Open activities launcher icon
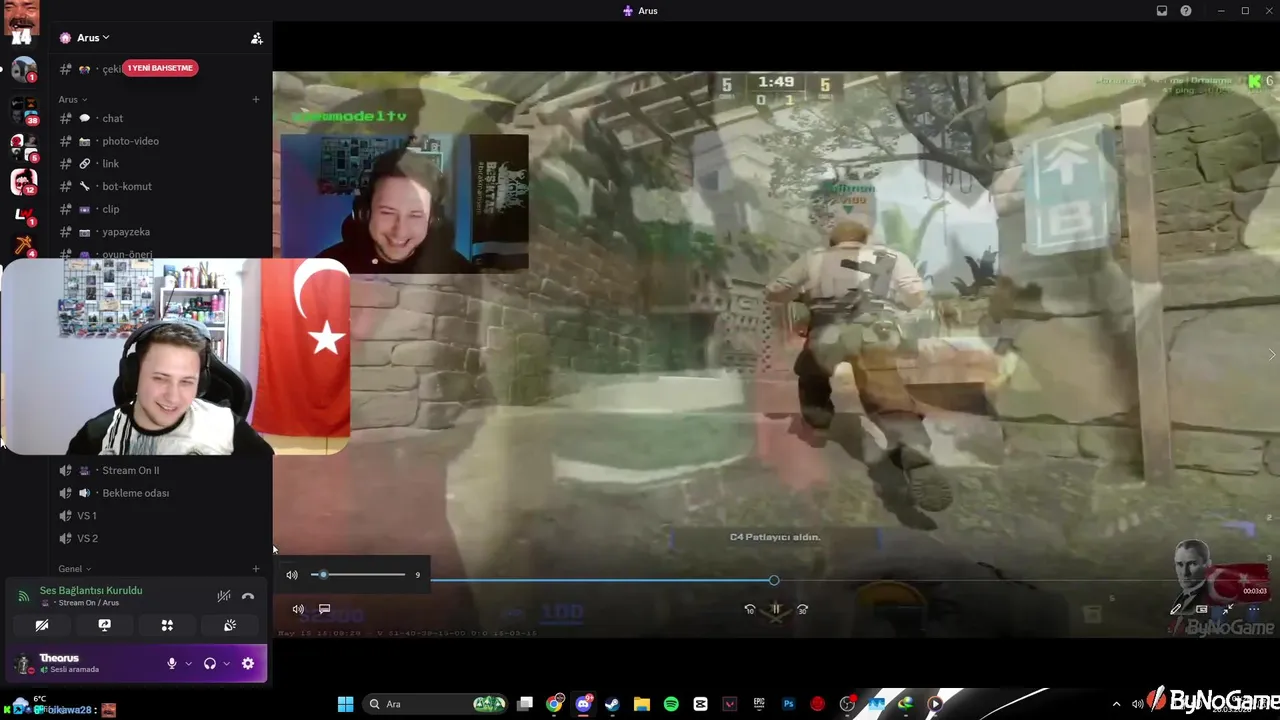 pyautogui.click(x=167, y=625)
